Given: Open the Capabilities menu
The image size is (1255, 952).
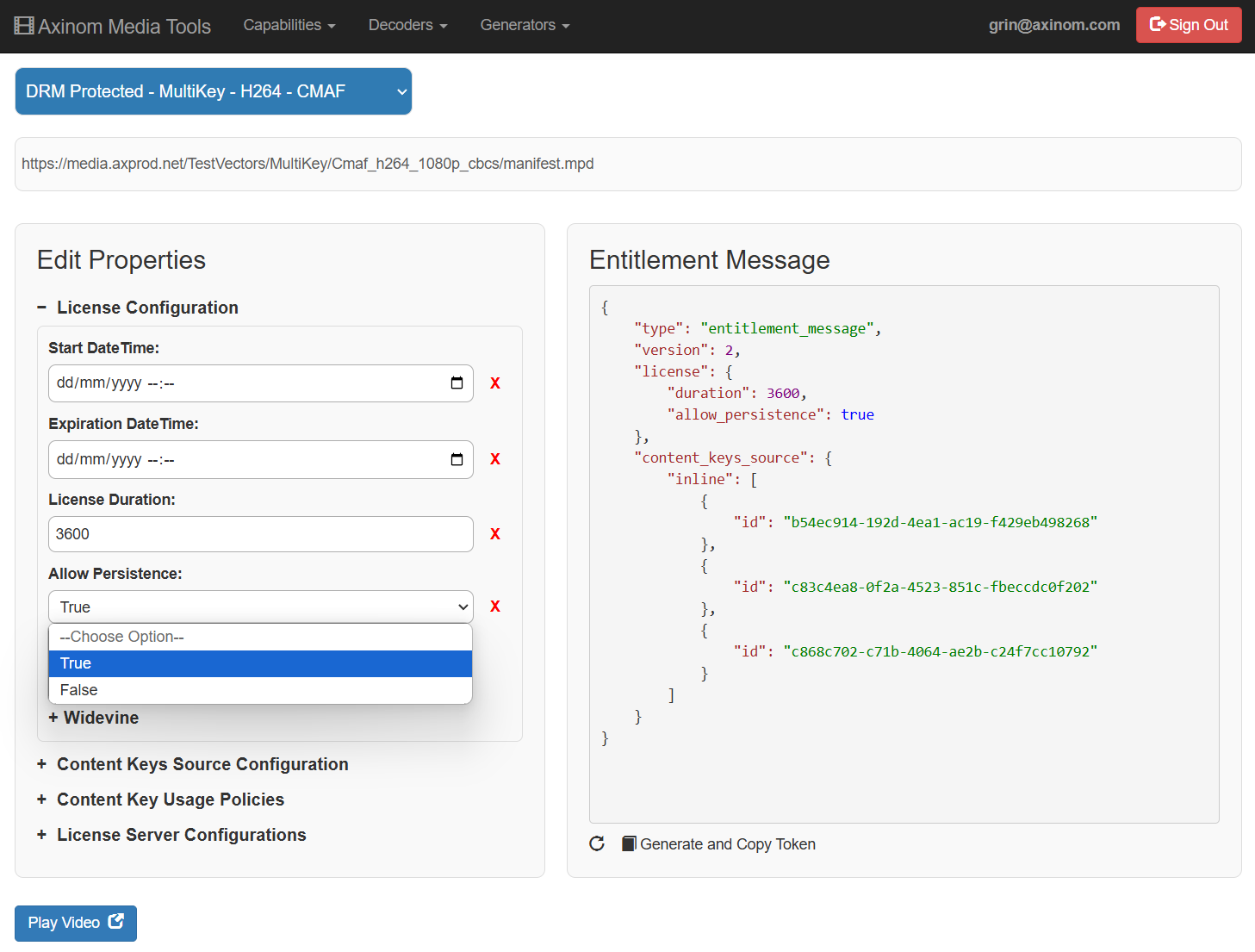Looking at the screenshot, I should 289,25.
